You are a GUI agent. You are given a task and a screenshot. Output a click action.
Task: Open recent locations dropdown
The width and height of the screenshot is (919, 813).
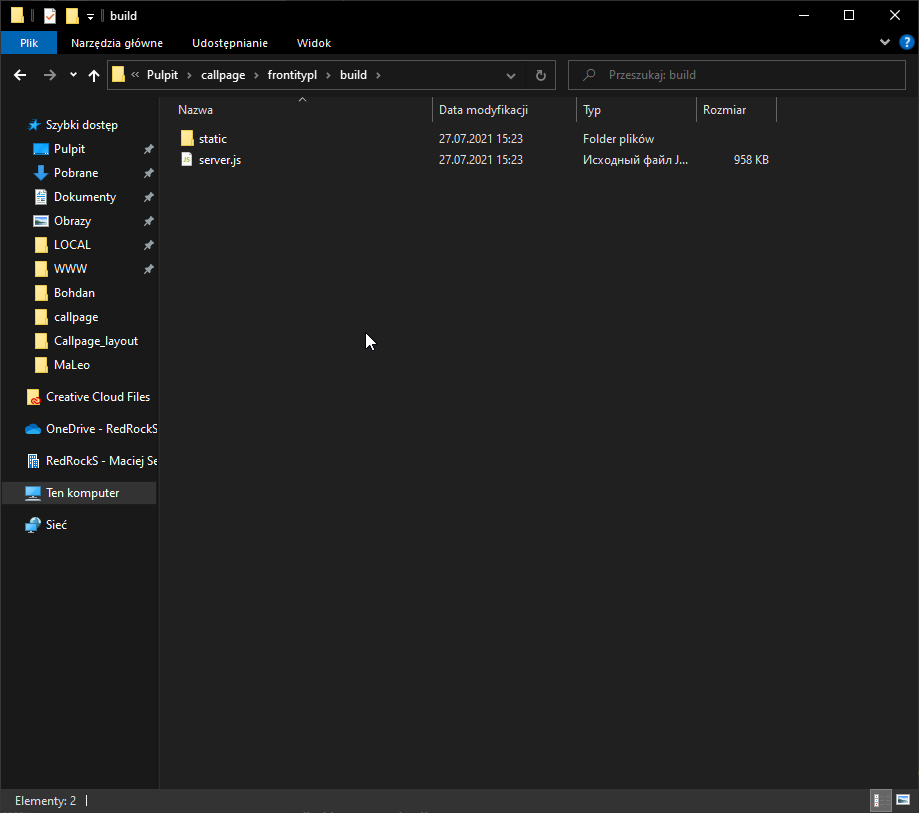73,75
